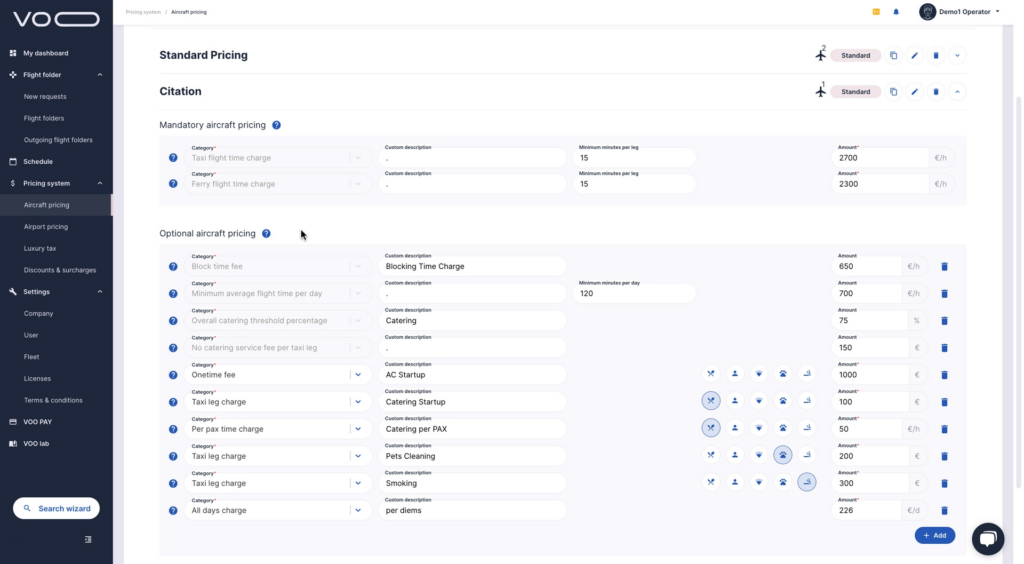The height and width of the screenshot is (564, 1024).
Task: Delete the Standard Pricing profile
Action: [x=936, y=56]
